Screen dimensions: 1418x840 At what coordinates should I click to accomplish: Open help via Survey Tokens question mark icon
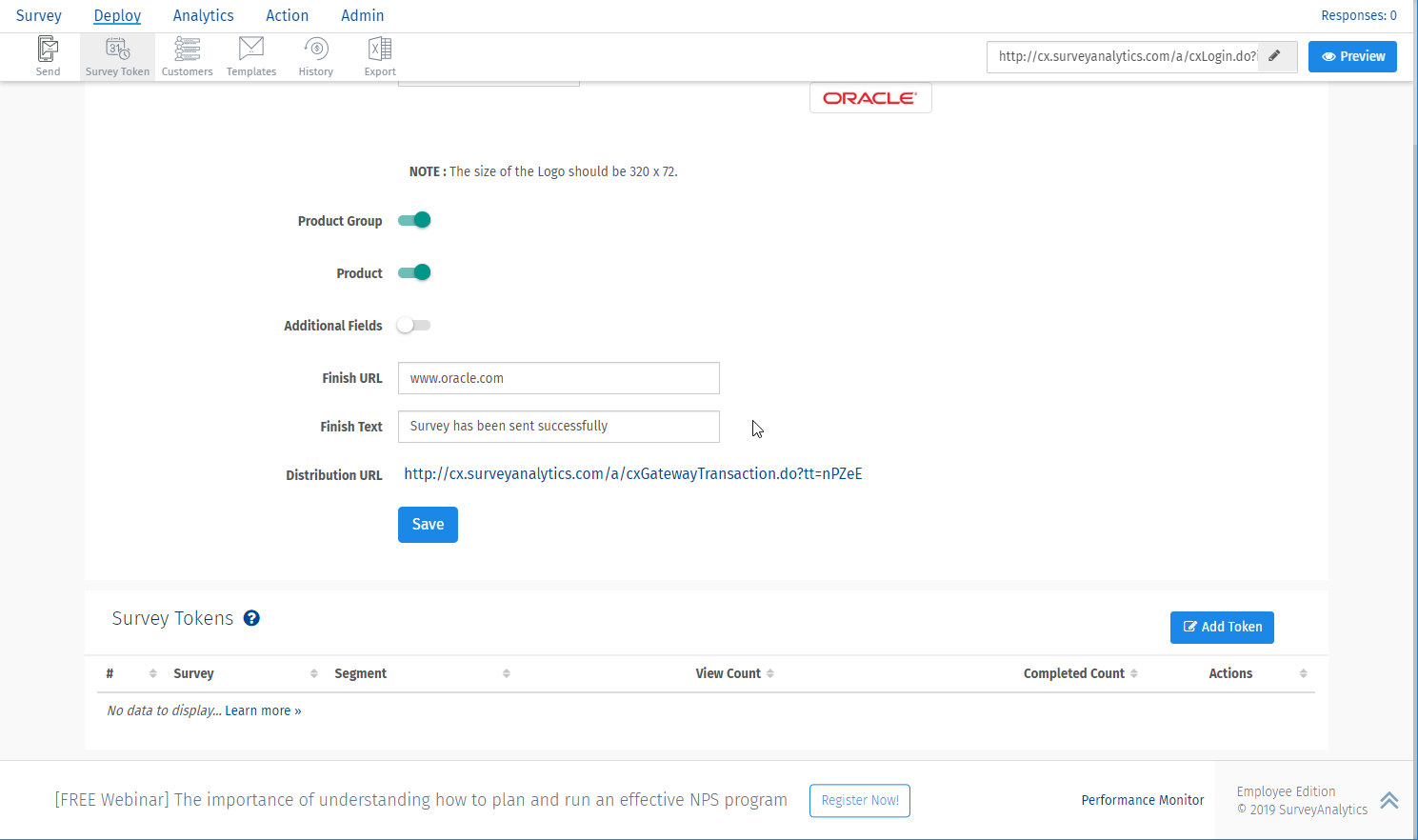pos(250,618)
